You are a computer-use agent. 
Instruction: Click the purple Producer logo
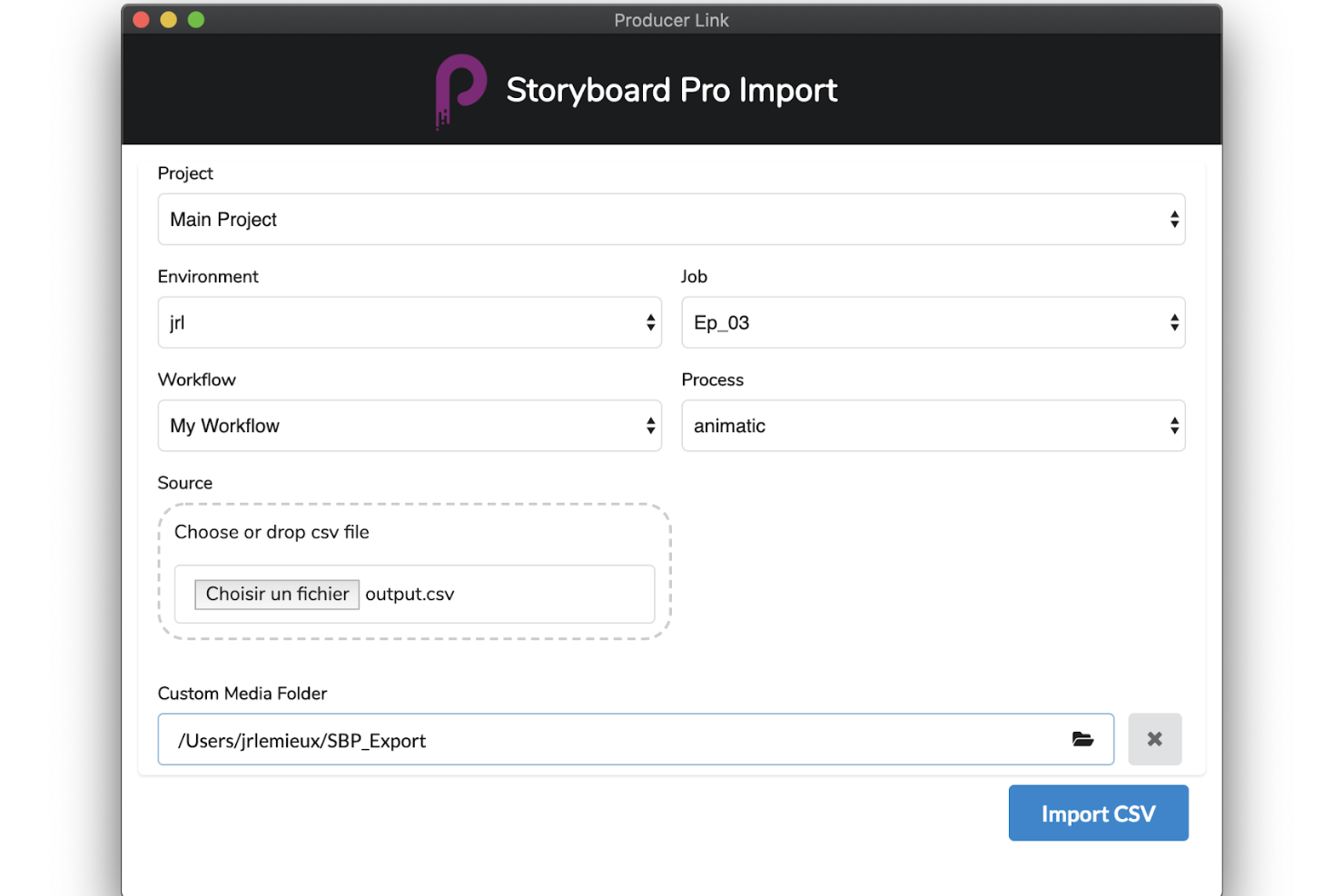(x=460, y=91)
